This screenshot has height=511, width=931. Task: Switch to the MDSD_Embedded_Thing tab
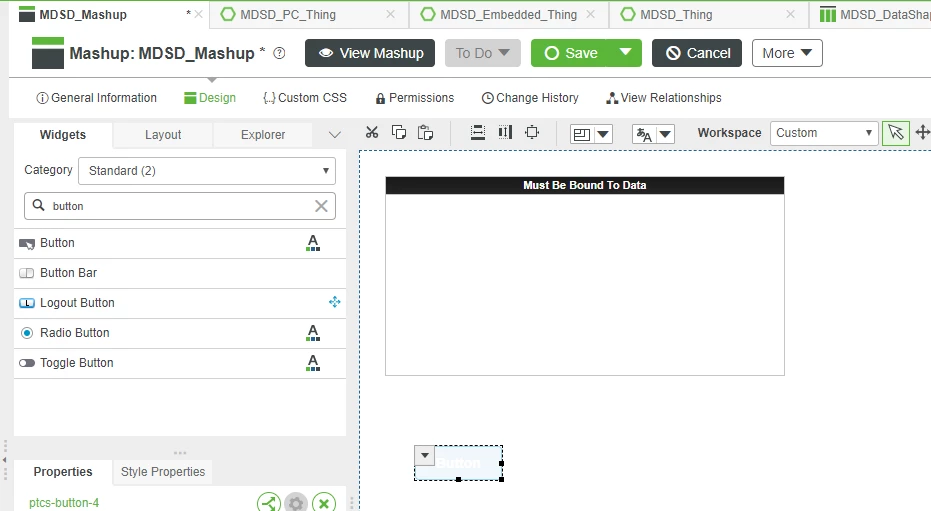pos(508,14)
